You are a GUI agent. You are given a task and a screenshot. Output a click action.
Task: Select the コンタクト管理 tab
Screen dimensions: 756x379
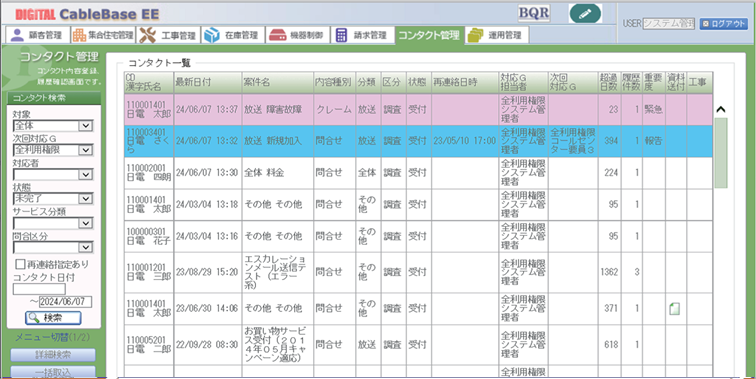tap(430, 35)
